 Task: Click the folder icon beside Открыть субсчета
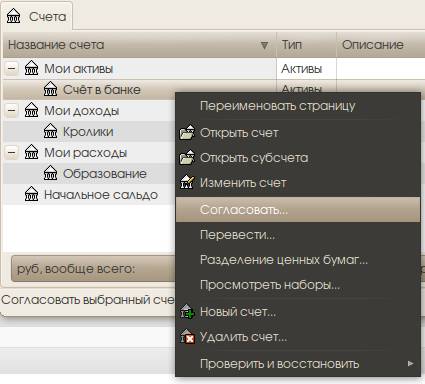[x=187, y=157]
